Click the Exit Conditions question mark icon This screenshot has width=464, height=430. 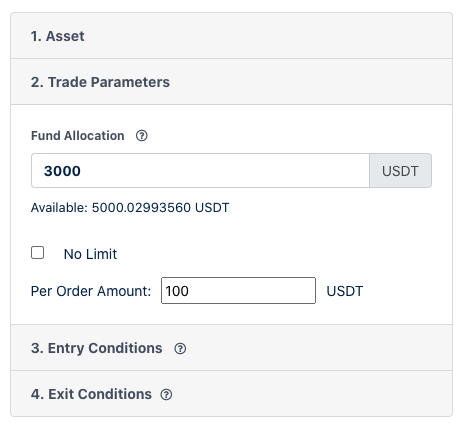point(166,394)
